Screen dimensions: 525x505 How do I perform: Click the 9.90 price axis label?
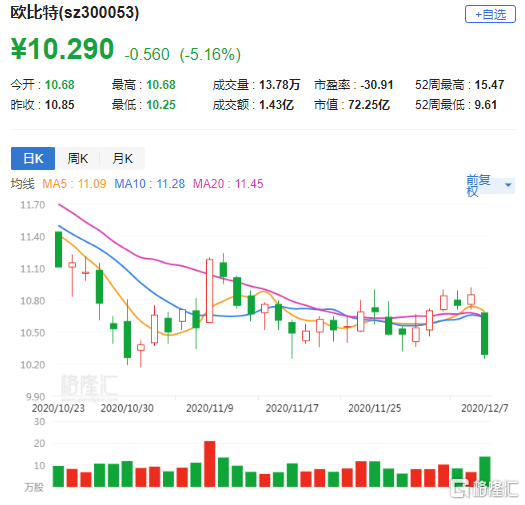35,397
